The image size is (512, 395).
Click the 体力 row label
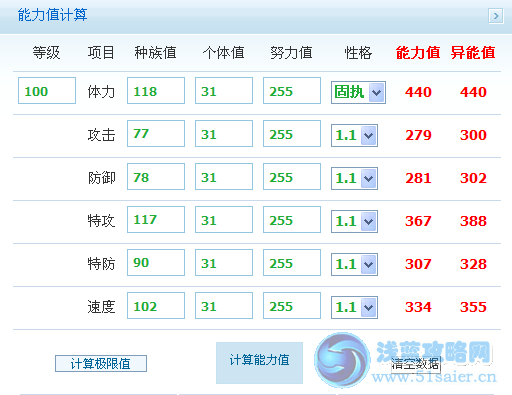point(101,92)
